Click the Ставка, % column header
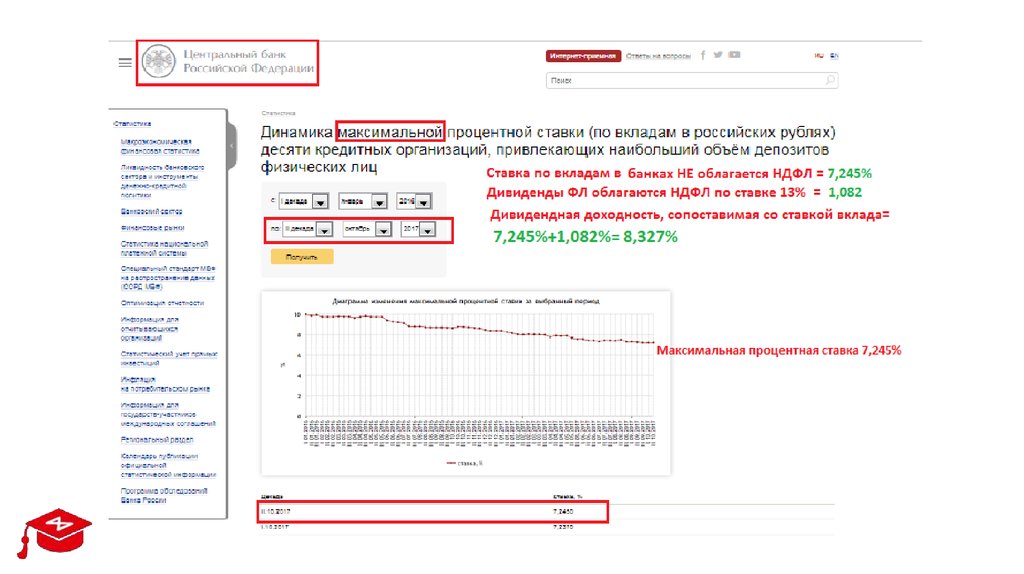 tap(568, 497)
